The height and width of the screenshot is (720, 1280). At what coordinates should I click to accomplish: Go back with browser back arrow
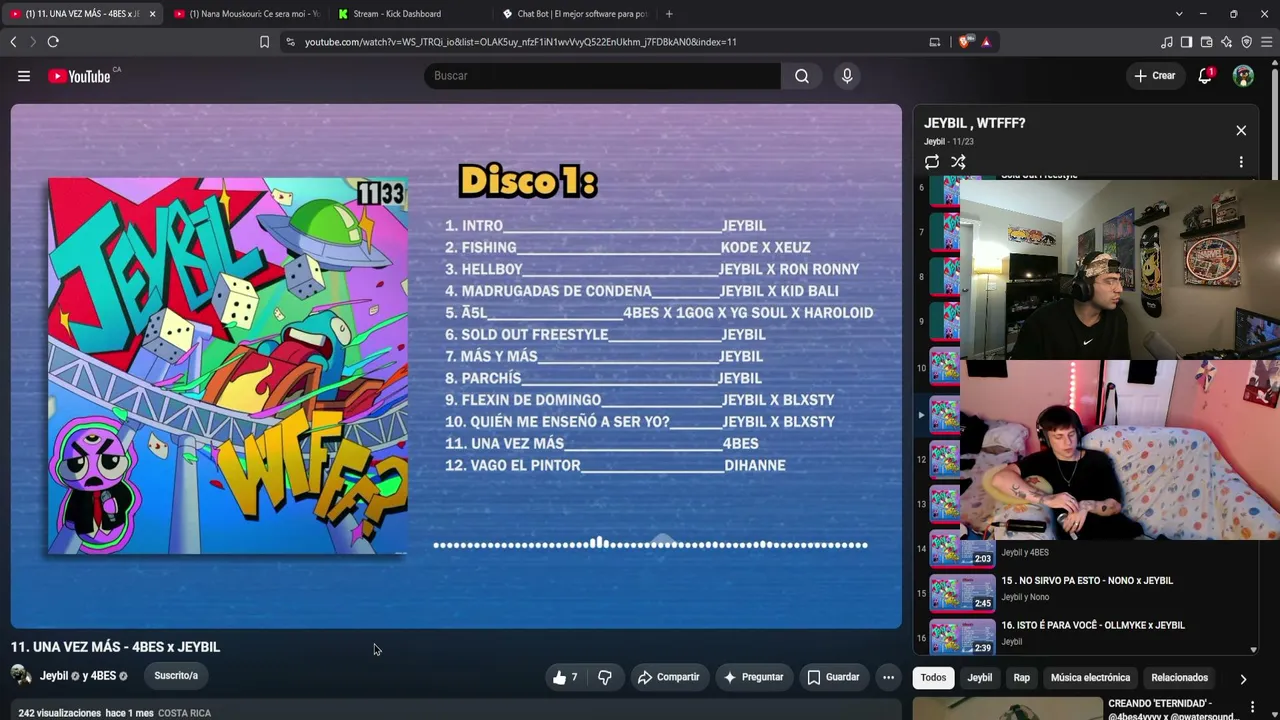(x=13, y=42)
